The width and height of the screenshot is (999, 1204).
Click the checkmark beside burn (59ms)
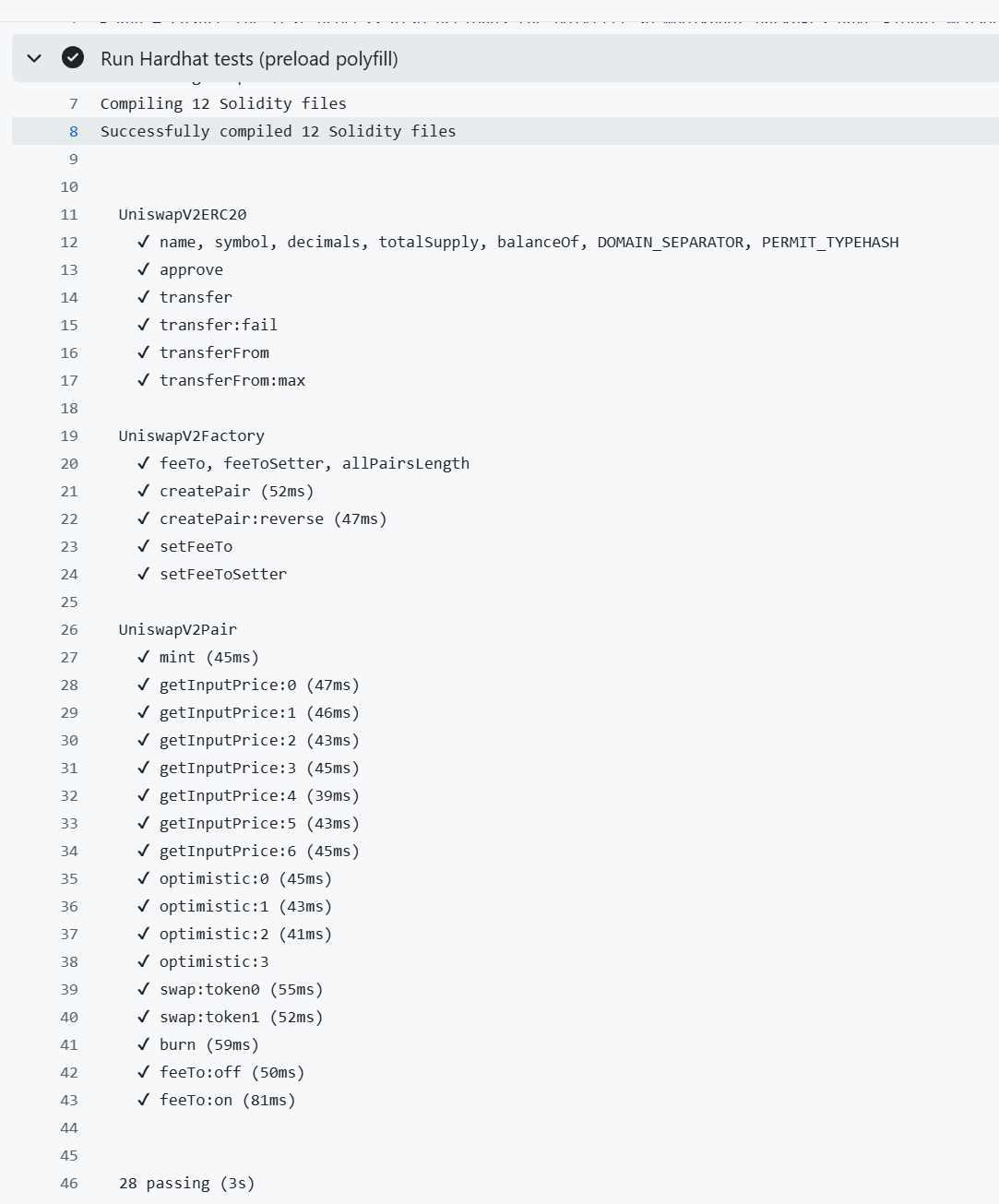pos(143,1044)
